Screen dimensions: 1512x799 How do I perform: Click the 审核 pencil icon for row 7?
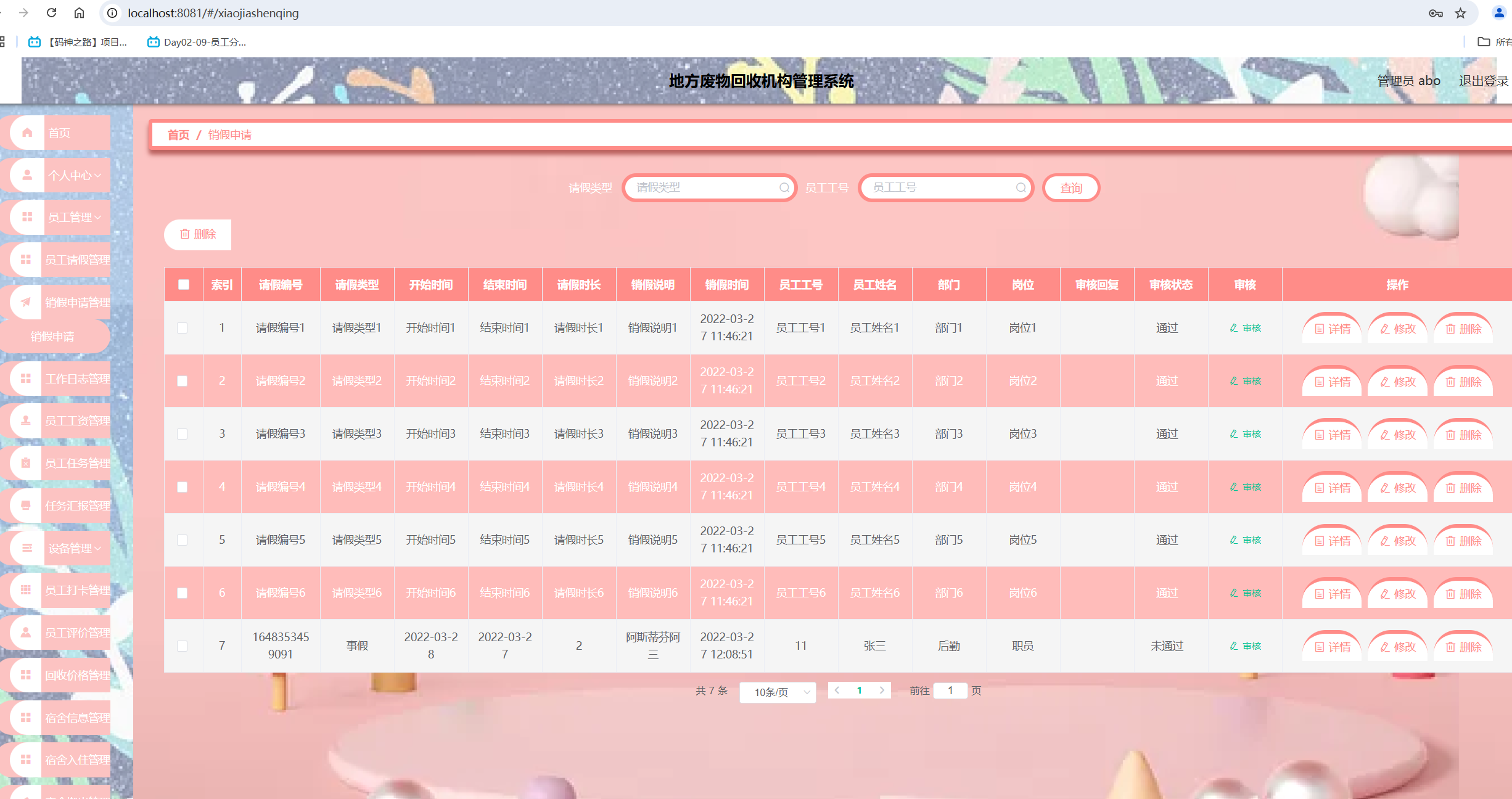tap(1234, 646)
